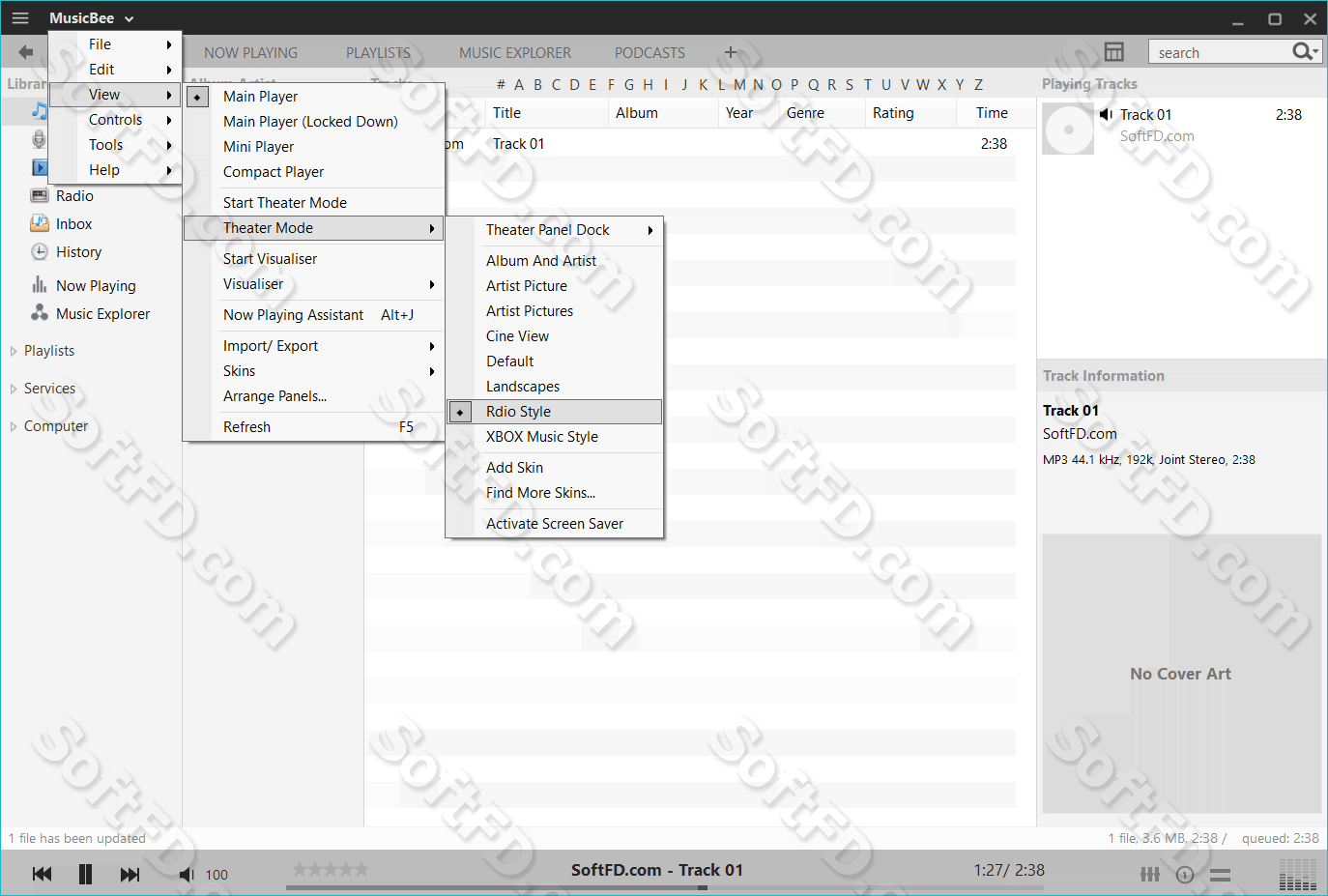1328x896 pixels.
Task: Go back with the arrow icon
Action: pyautogui.click(x=25, y=52)
